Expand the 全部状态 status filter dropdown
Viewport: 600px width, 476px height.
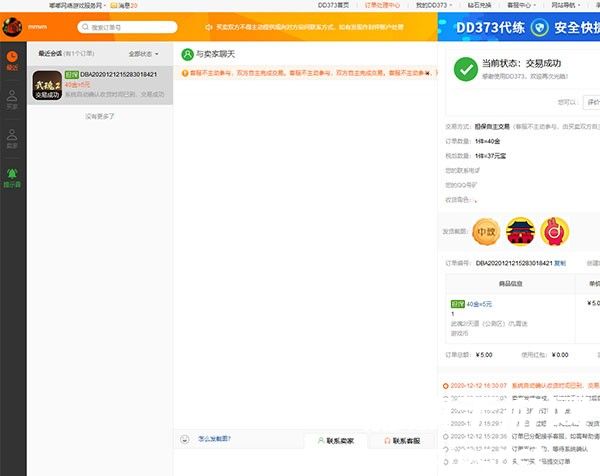[143, 53]
